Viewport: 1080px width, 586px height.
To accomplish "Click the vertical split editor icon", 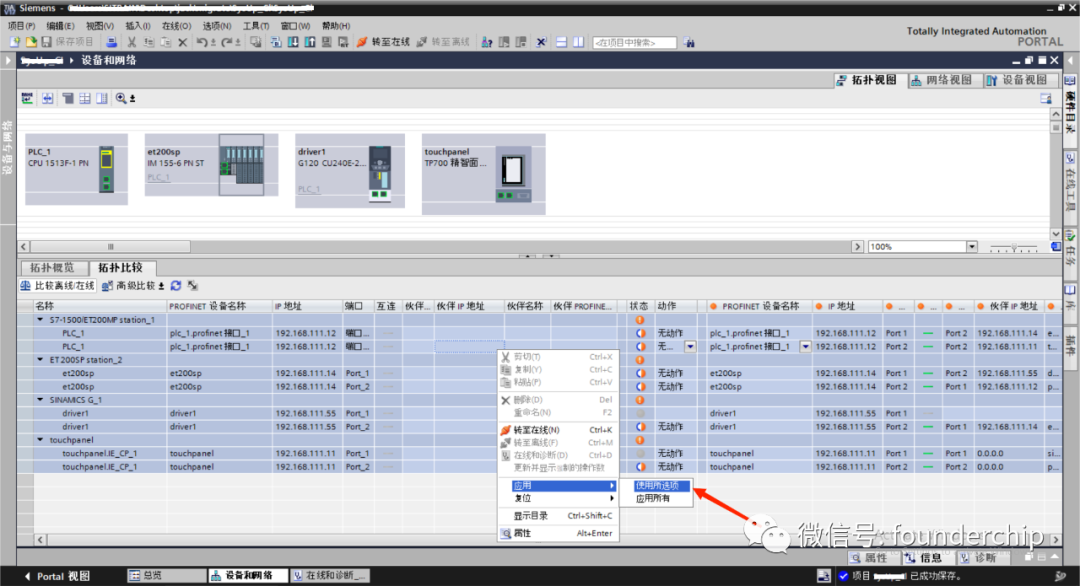I will coord(579,42).
